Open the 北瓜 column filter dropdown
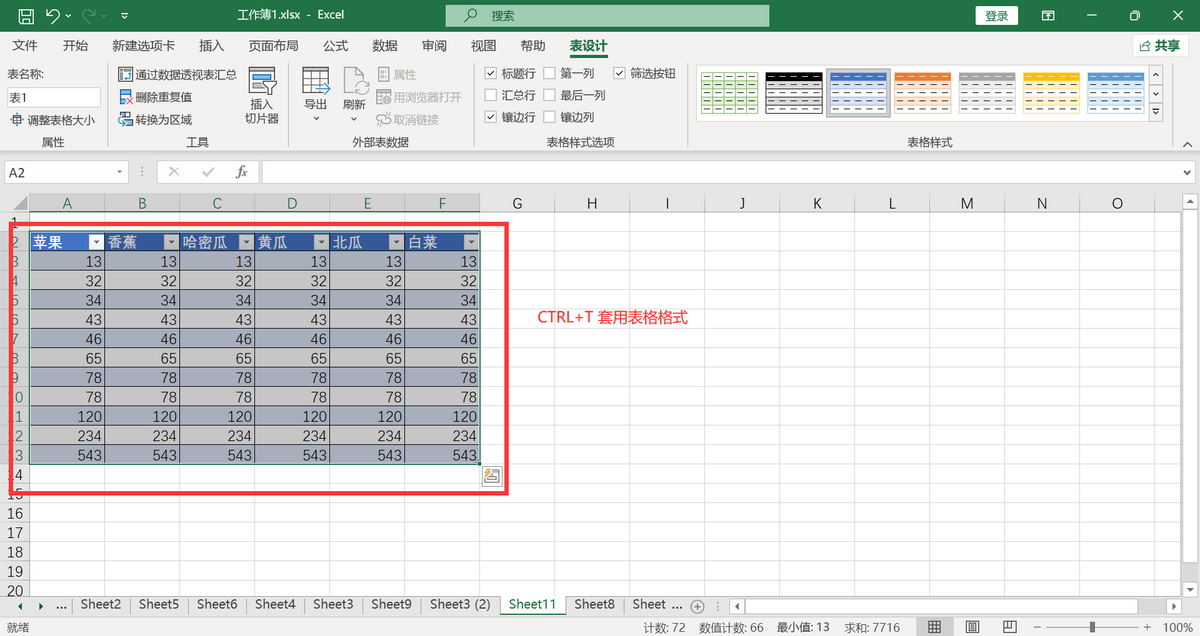Viewport: 1200px width, 636px height. coord(395,242)
